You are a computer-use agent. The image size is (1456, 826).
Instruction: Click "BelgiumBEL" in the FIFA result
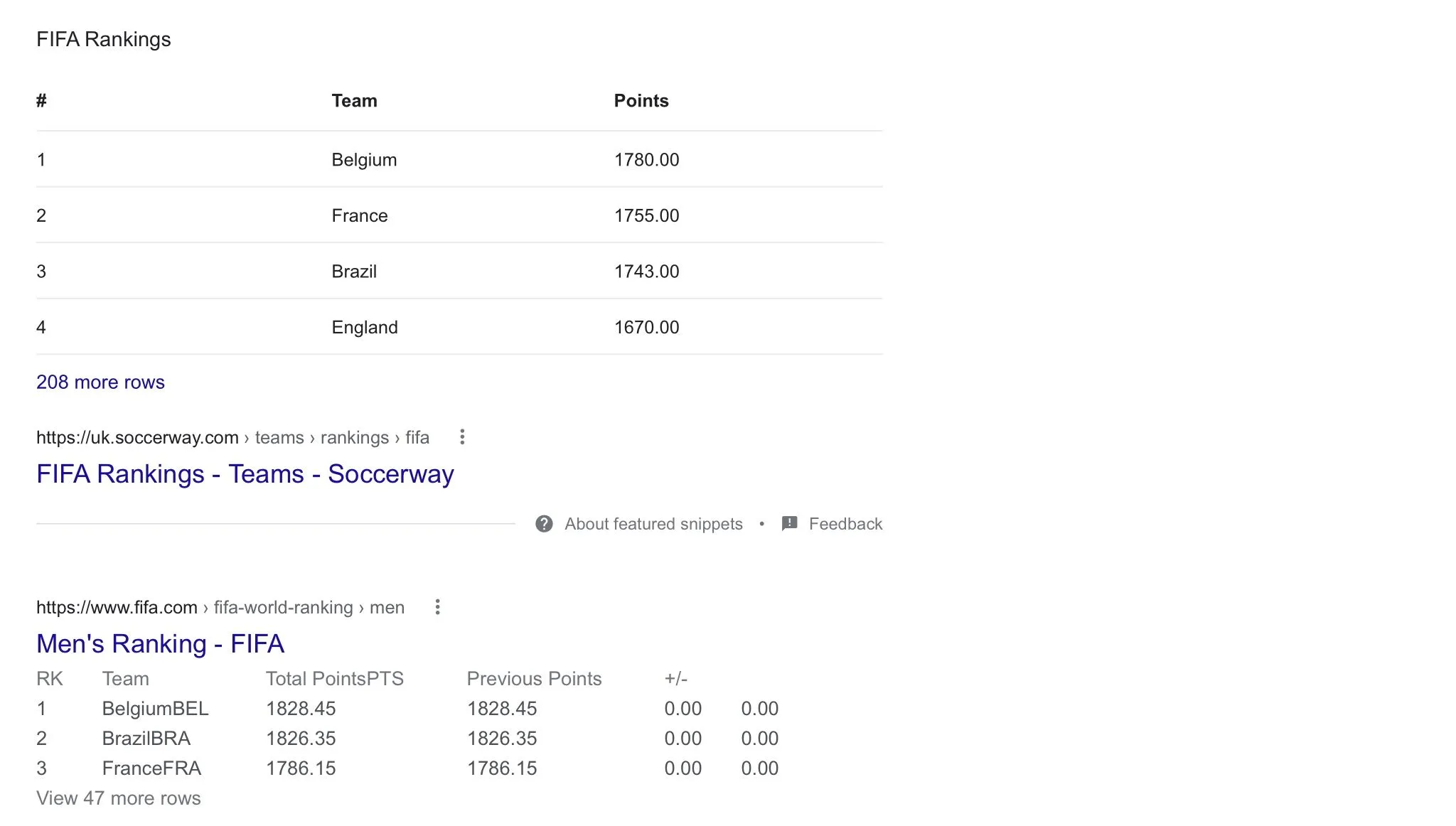(155, 709)
